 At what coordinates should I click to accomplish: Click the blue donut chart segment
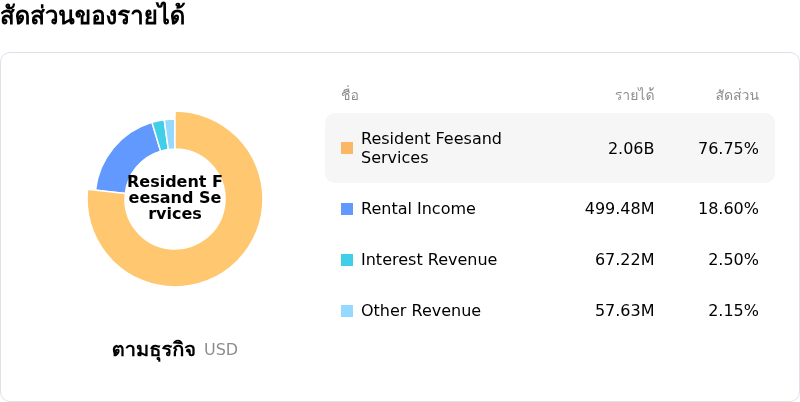click(x=124, y=160)
